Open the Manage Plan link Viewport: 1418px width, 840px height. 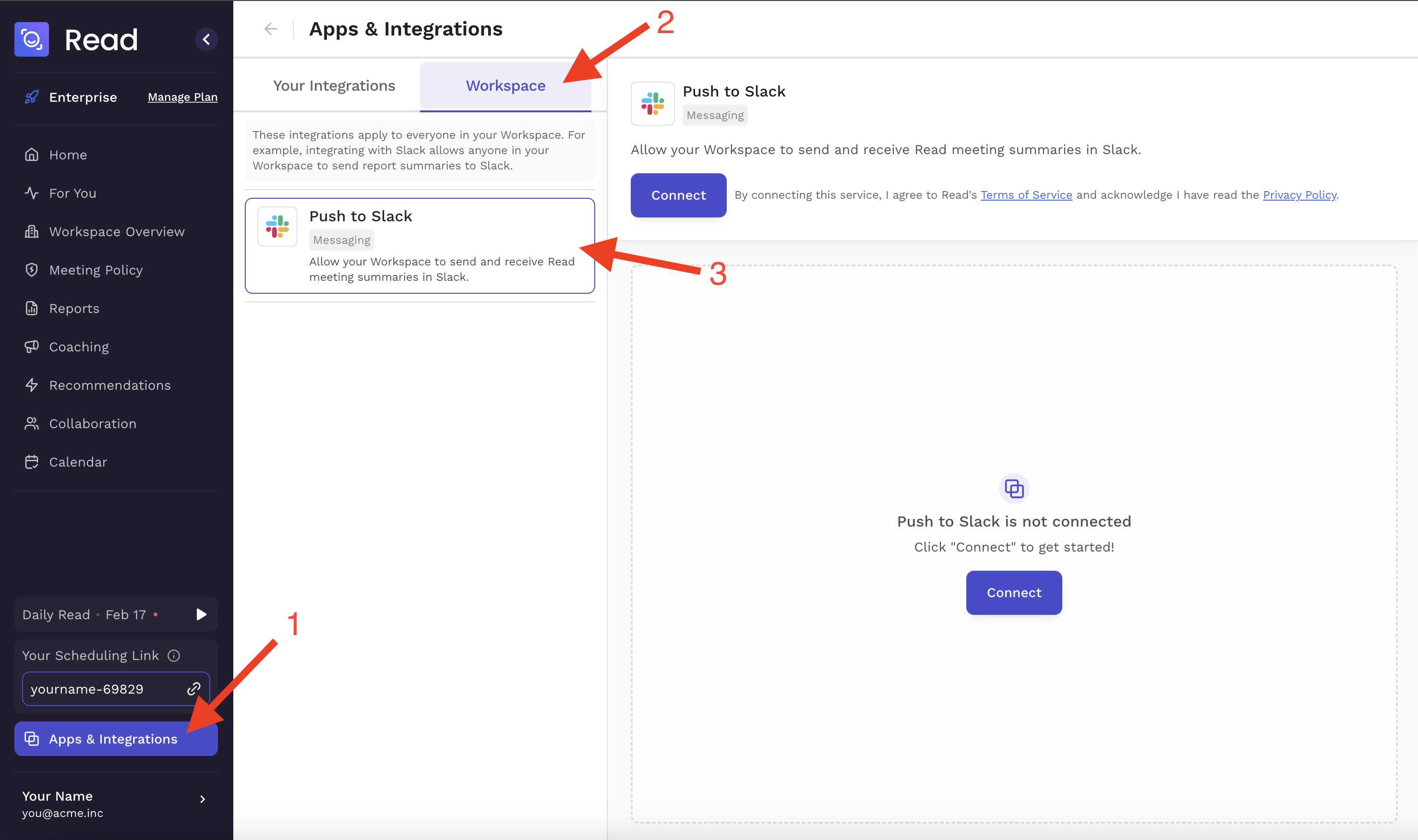coord(182,97)
